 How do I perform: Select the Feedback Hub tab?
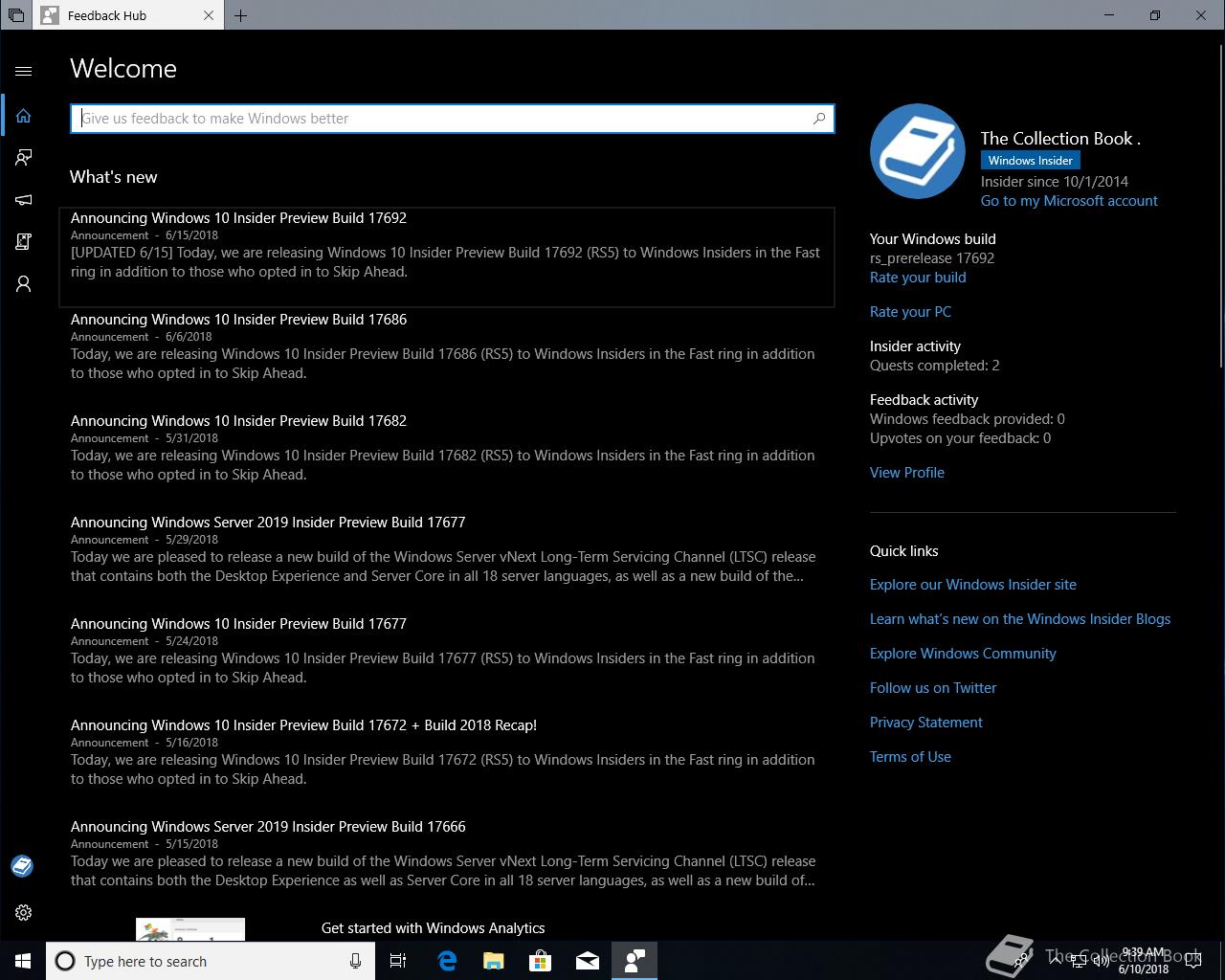(x=129, y=15)
